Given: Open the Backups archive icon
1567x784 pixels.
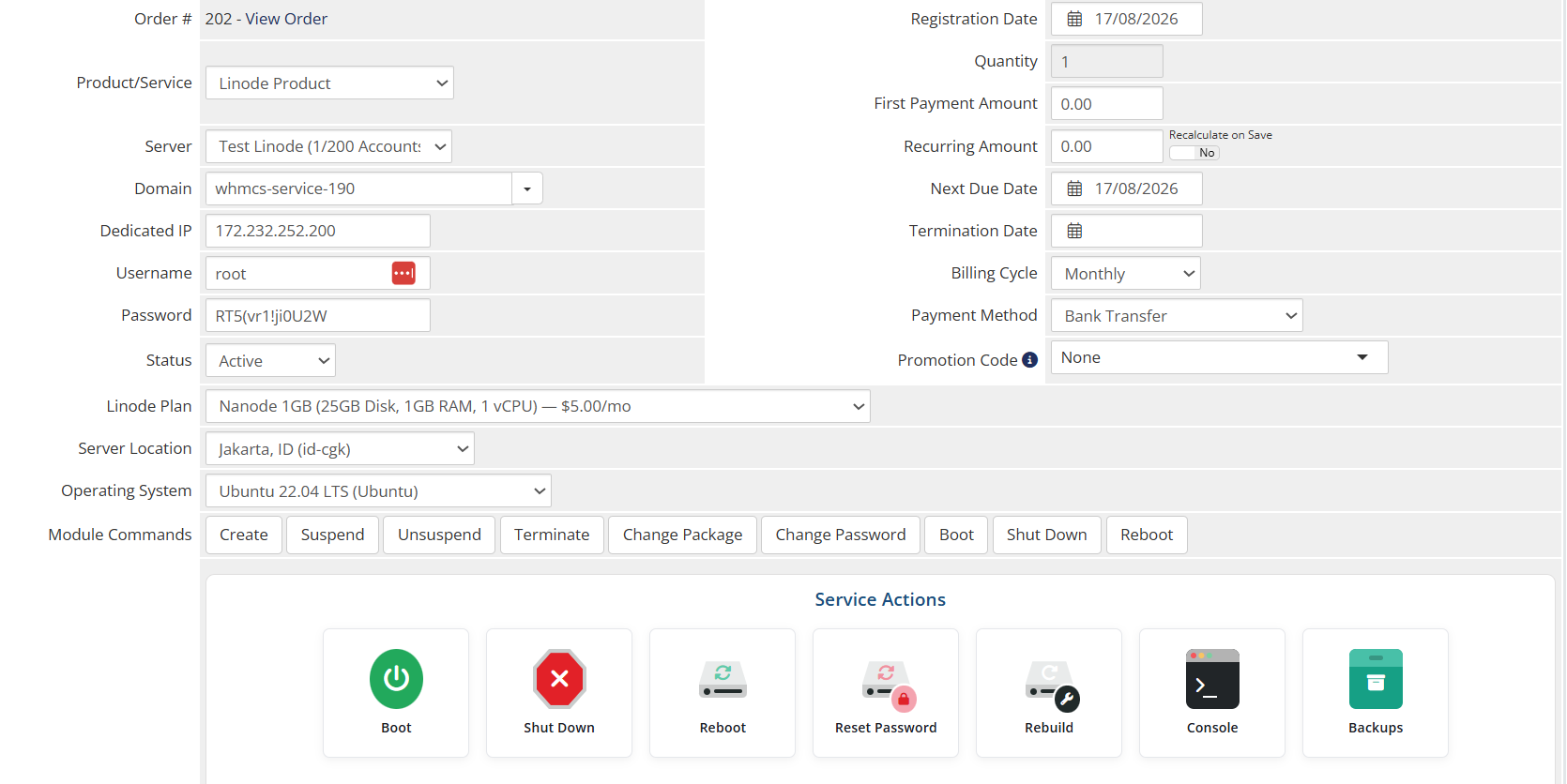Looking at the screenshot, I should [x=1376, y=679].
